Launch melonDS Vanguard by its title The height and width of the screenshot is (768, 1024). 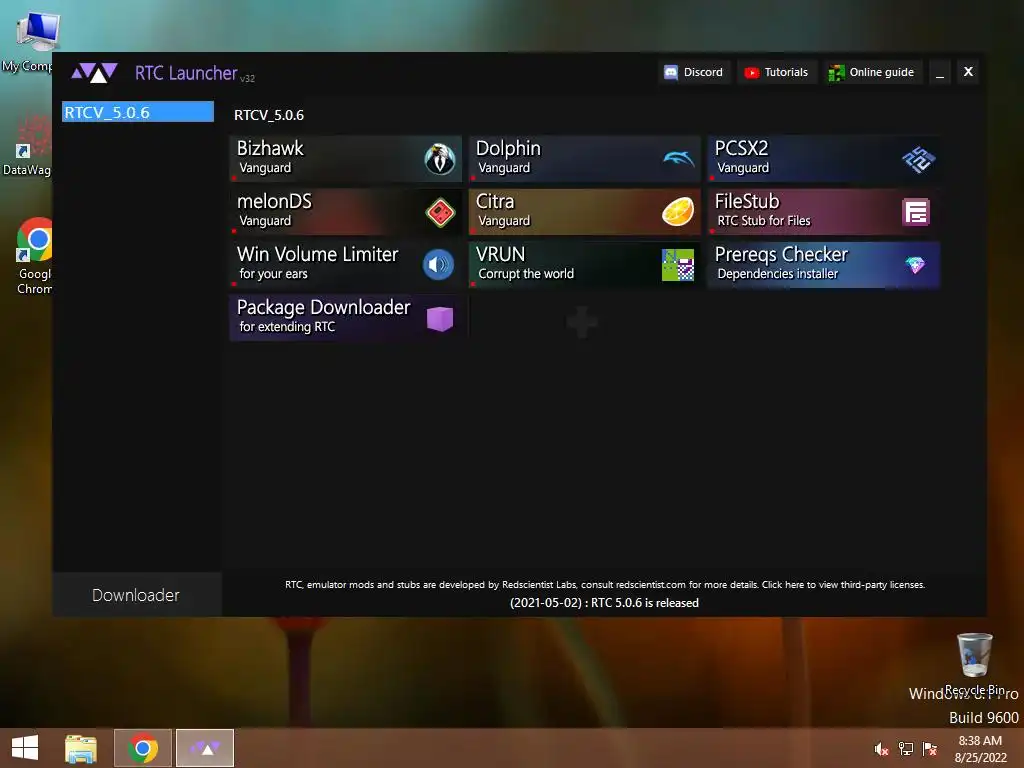(274, 201)
